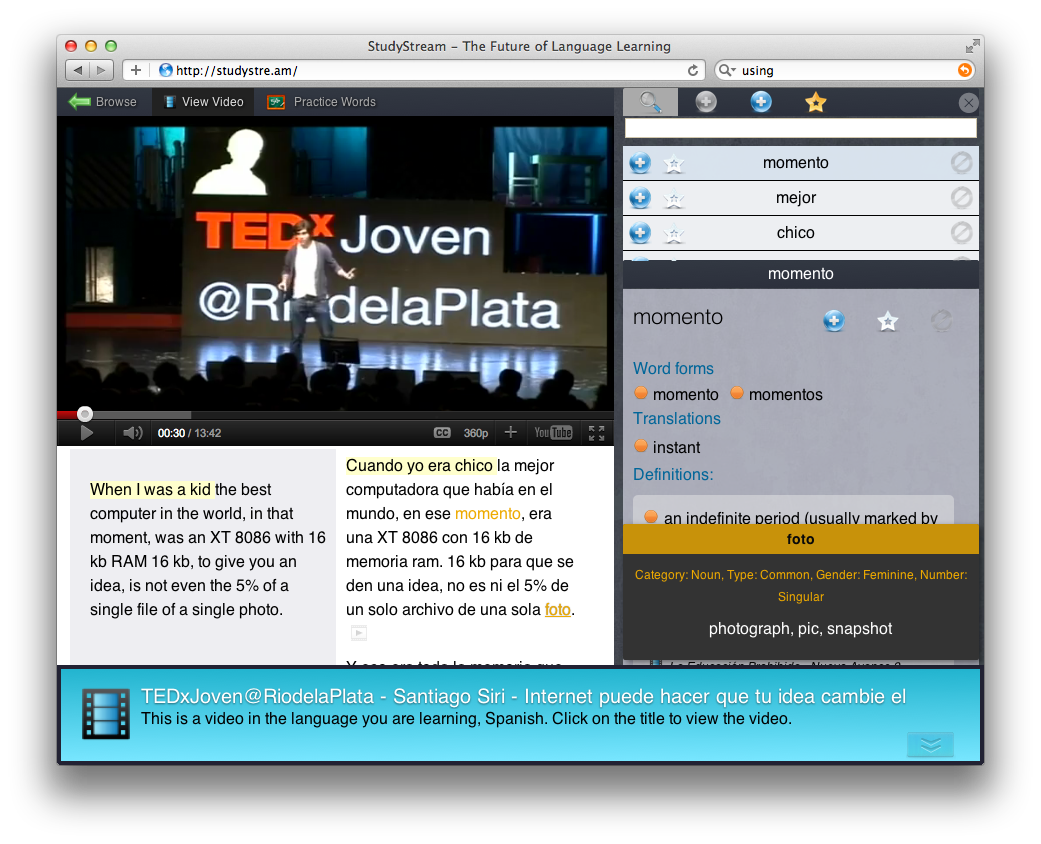Close the word panel with the X button
This screenshot has width=1041, height=844.
(x=968, y=102)
